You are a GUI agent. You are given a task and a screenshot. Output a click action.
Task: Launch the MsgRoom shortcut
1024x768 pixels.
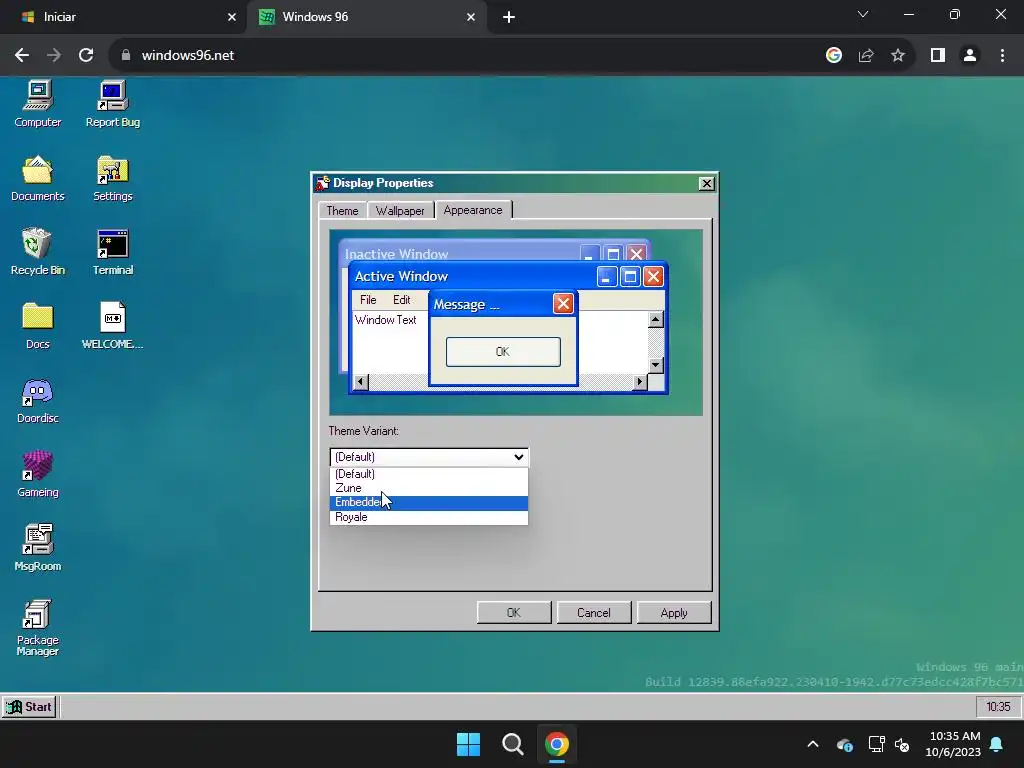pos(38,547)
